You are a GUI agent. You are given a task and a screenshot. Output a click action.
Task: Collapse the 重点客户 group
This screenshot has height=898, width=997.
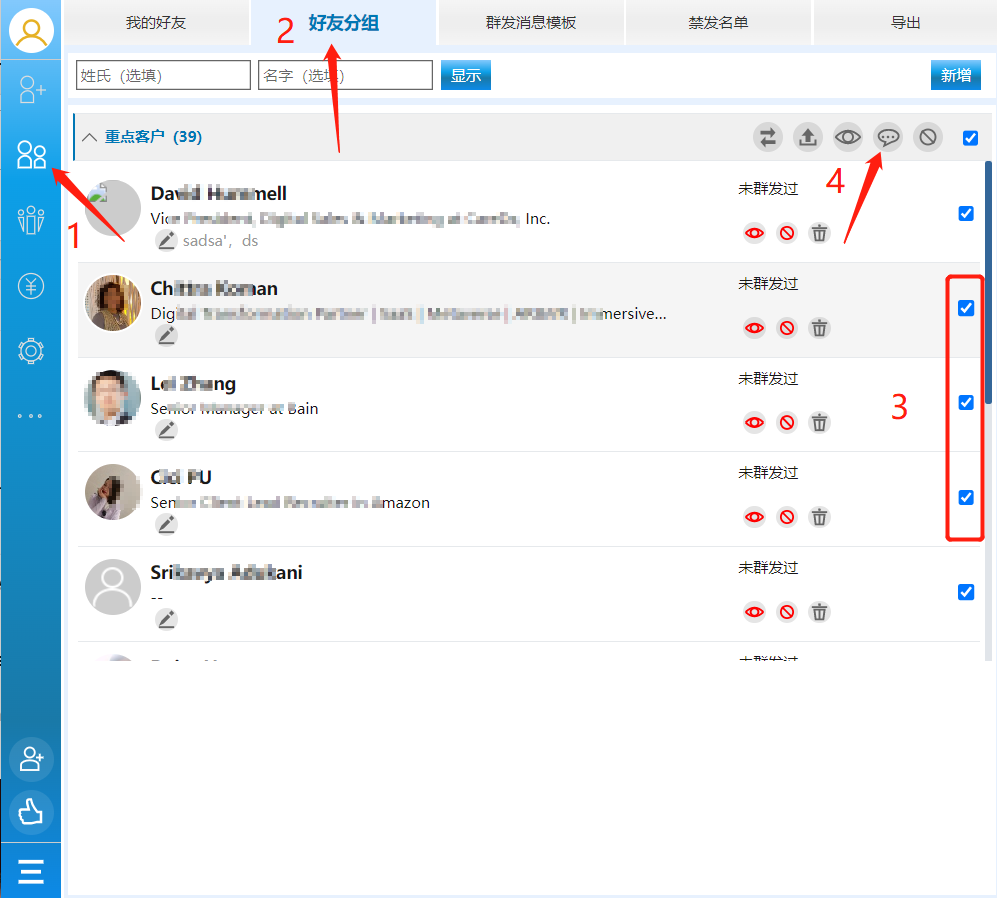click(90, 137)
